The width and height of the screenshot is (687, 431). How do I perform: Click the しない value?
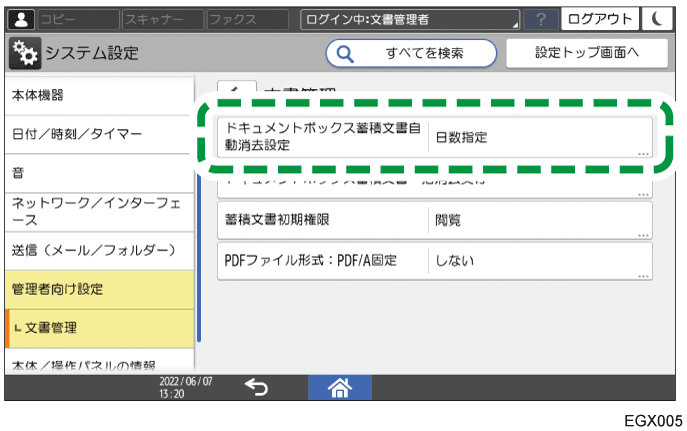tap(454, 261)
